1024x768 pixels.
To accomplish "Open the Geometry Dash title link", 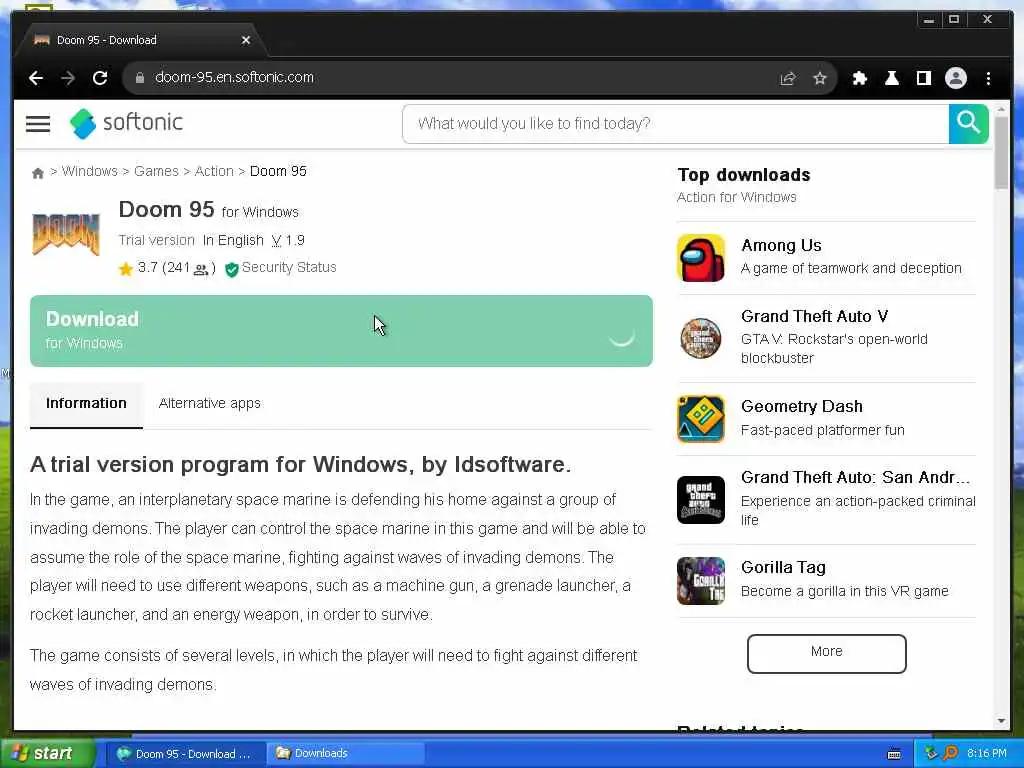I will (x=801, y=406).
